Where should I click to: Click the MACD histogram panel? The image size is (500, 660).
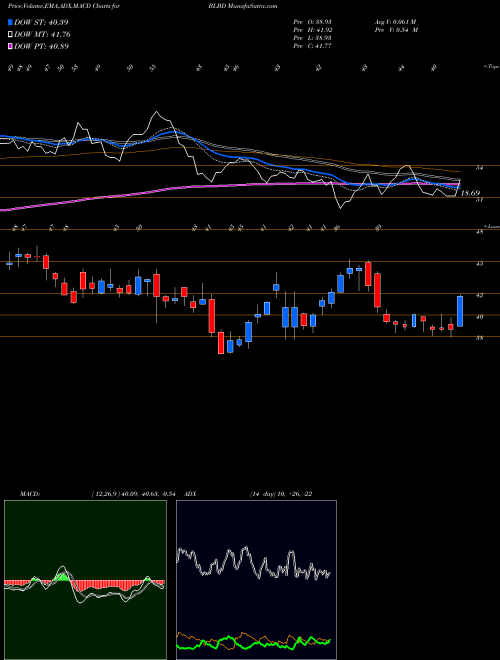point(85,580)
